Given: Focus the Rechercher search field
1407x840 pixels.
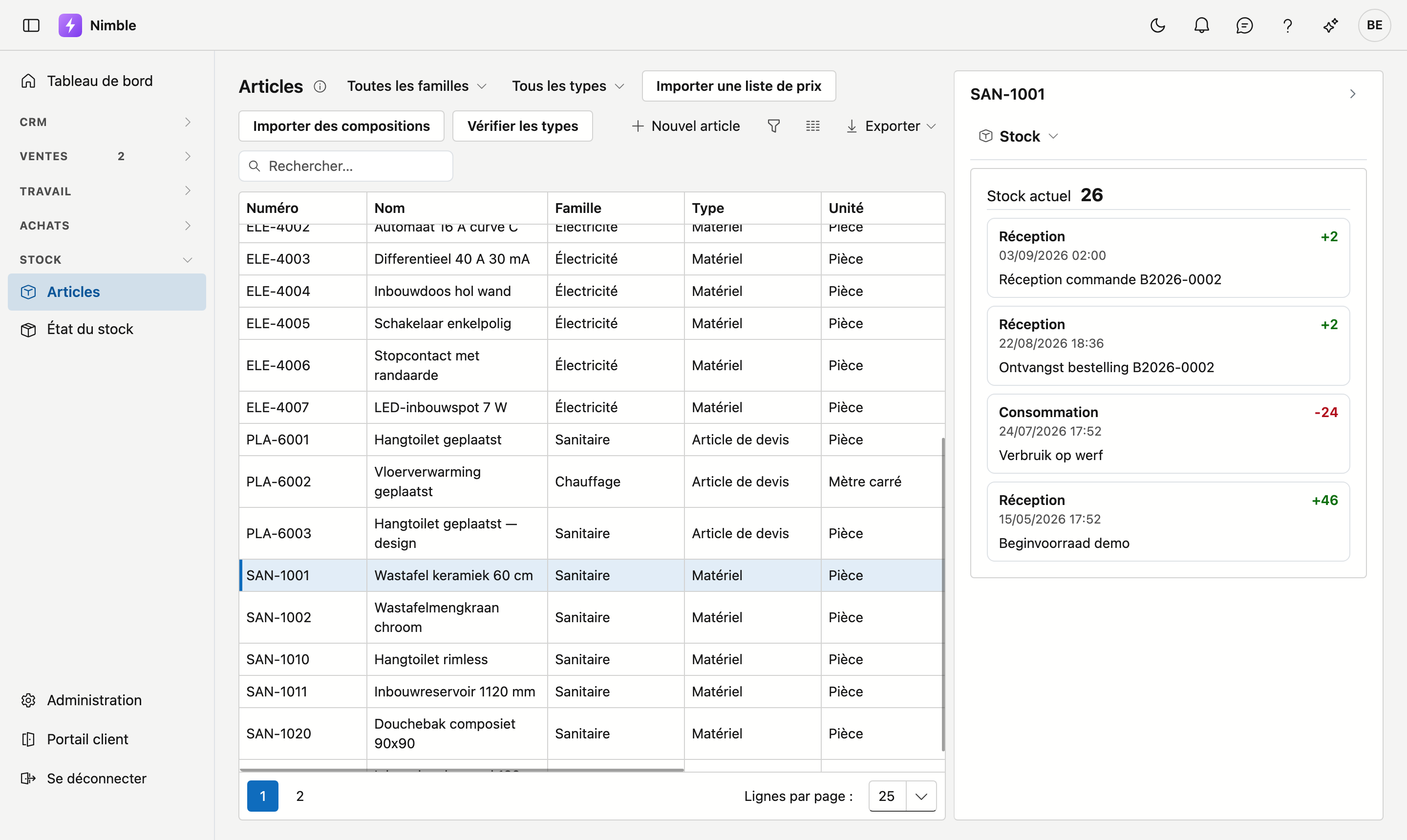Looking at the screenshot, I should pos(346,166).
